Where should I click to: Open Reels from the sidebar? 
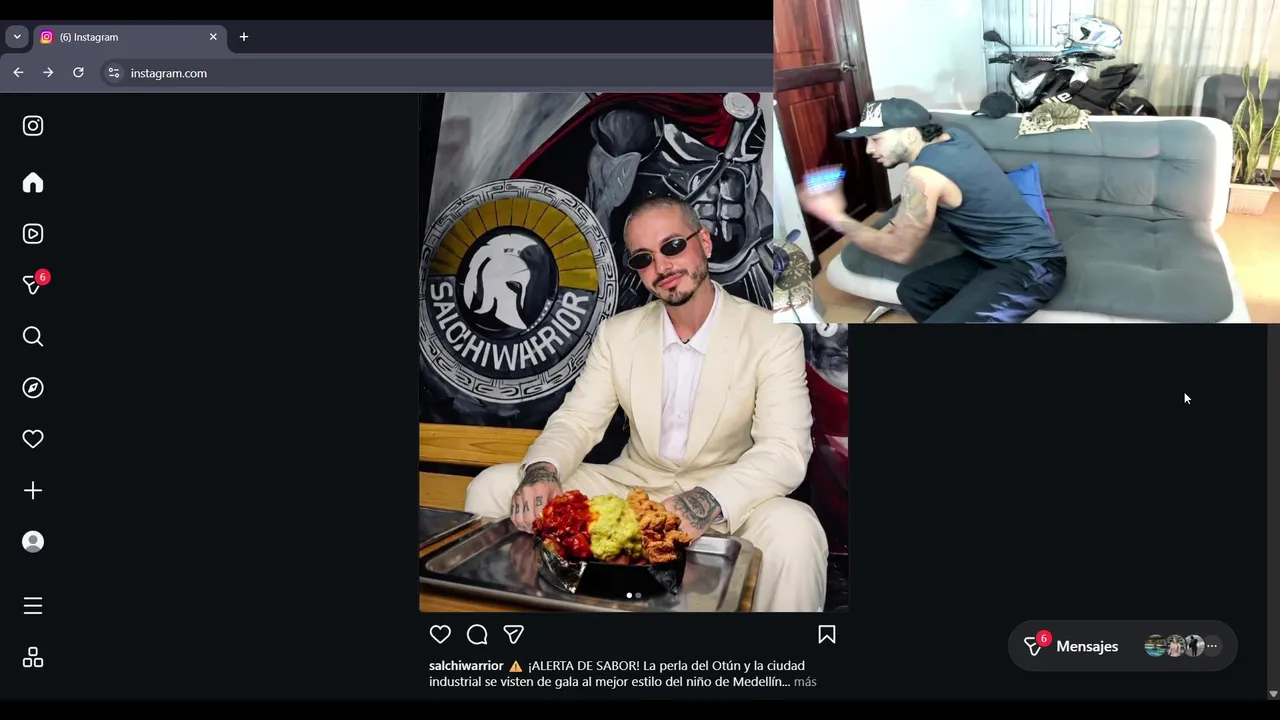tap(33, 234)
